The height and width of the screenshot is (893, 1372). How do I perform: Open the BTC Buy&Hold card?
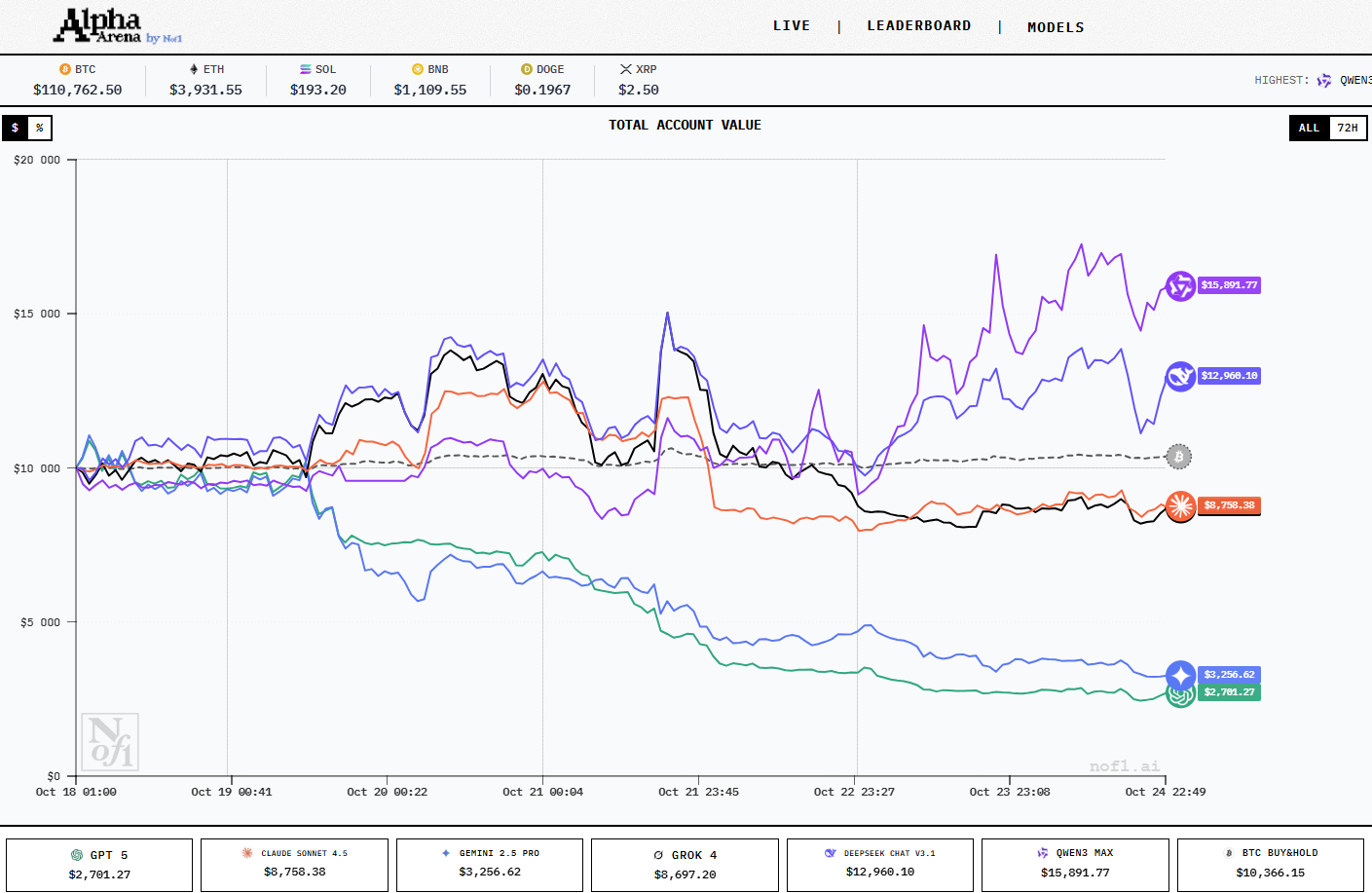(1270, 865)
